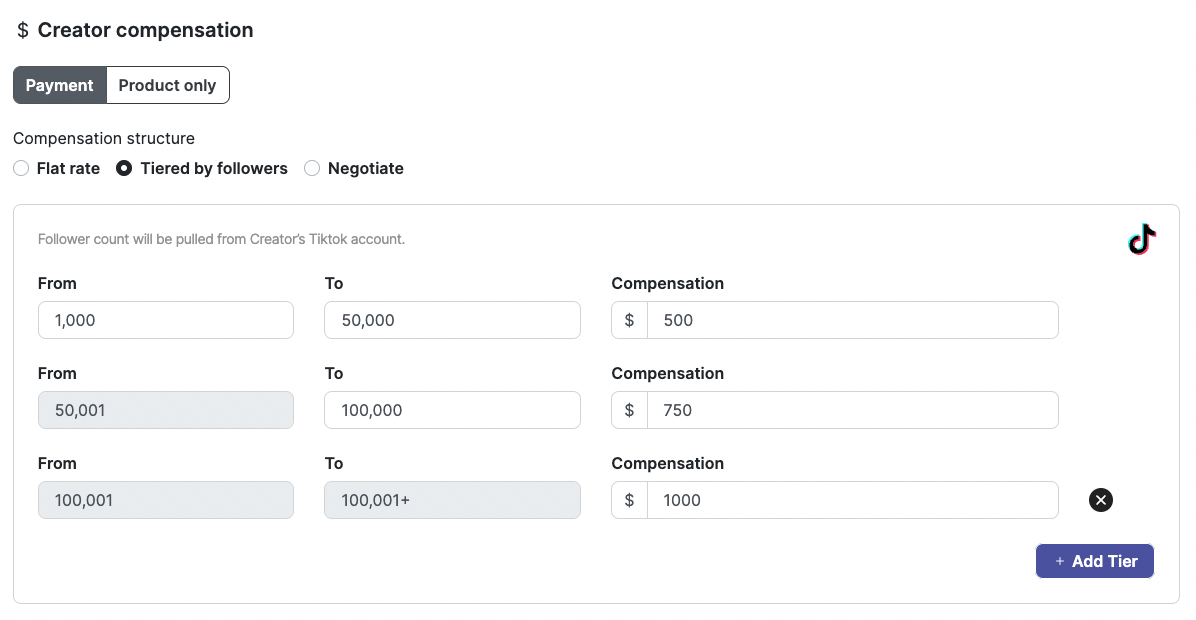Click the first tier To field 50,000
Screen dimensions: 1196x620
[x=452, y=320]
